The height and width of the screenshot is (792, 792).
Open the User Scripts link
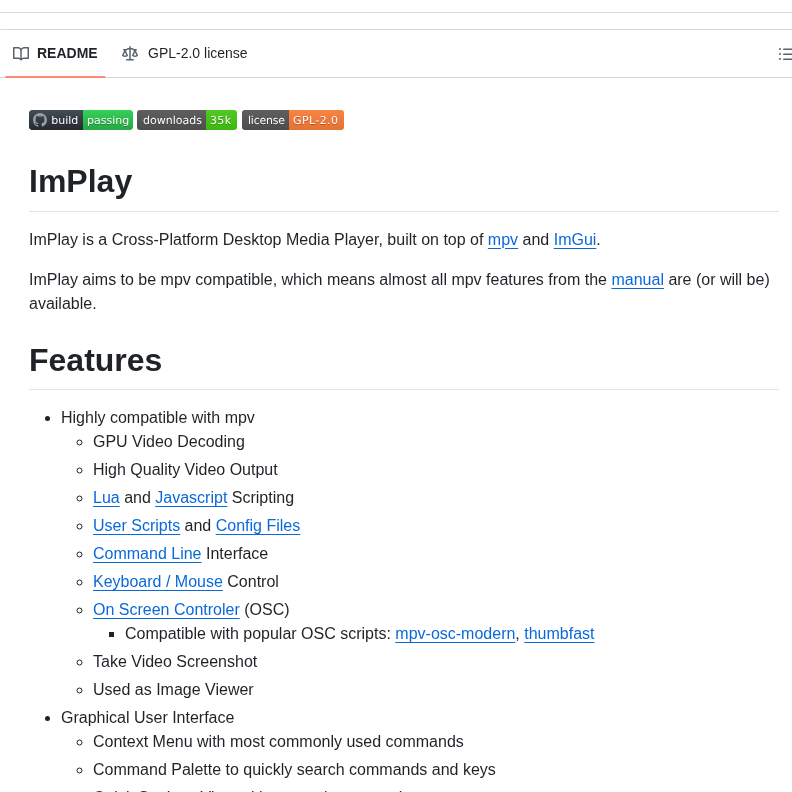[136, 525]
